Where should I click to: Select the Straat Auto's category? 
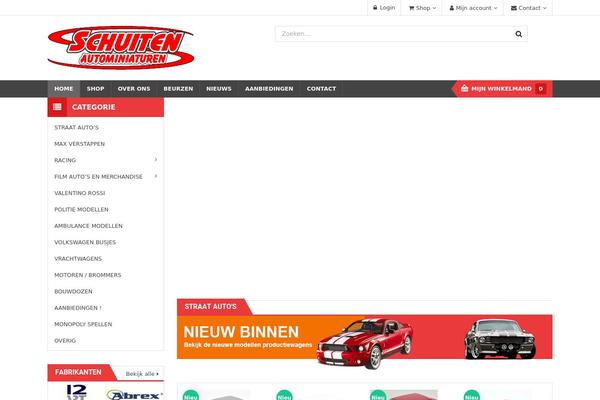coord(77,127)
